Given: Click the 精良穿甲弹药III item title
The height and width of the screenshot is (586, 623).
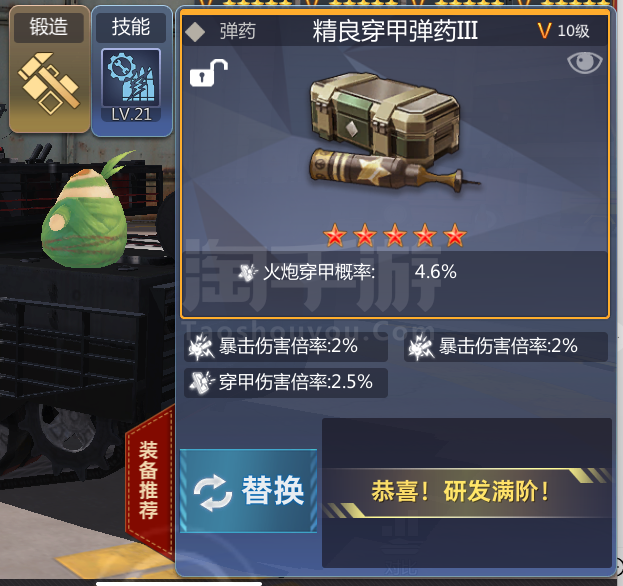Looking at the screenshot, I should click(x=395, y=31).
